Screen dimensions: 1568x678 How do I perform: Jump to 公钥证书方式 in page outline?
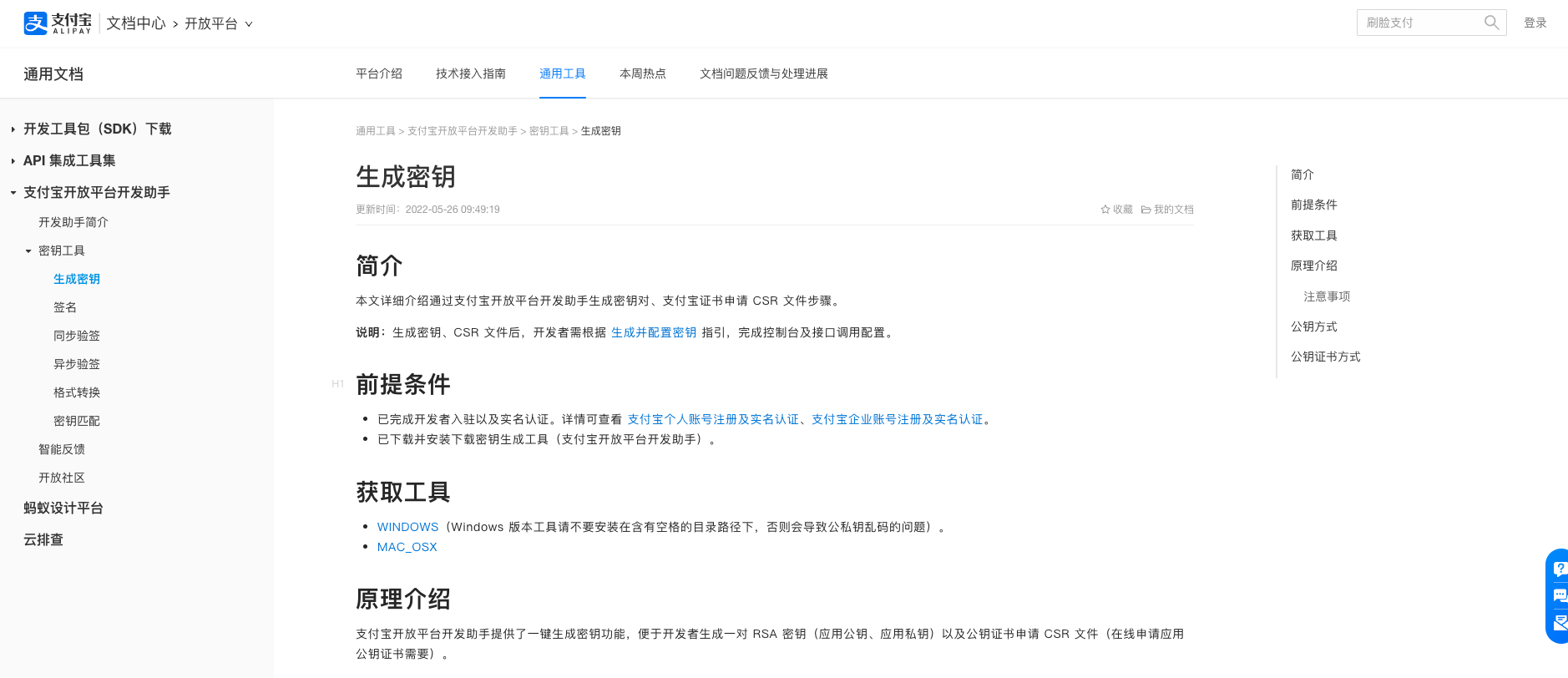point(1326,357)
